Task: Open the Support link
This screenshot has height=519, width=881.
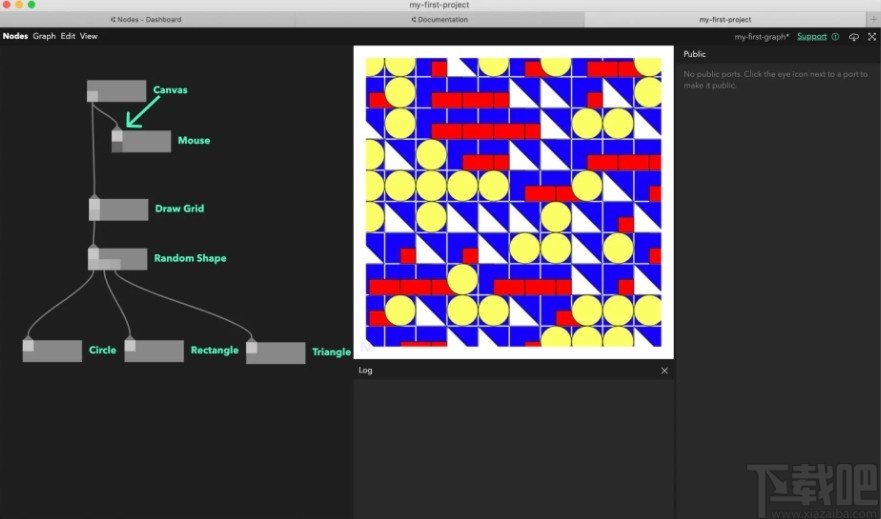Action: point(812,37)
